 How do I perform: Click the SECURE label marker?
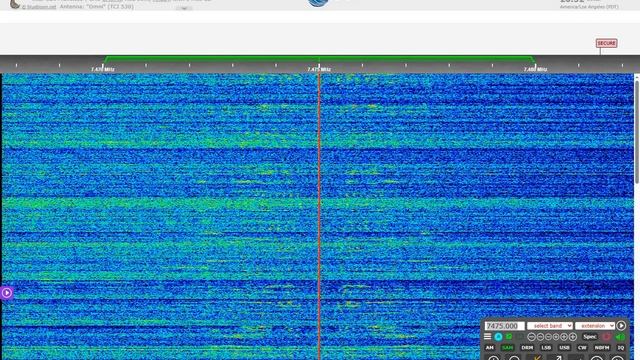tap(606, 43)
